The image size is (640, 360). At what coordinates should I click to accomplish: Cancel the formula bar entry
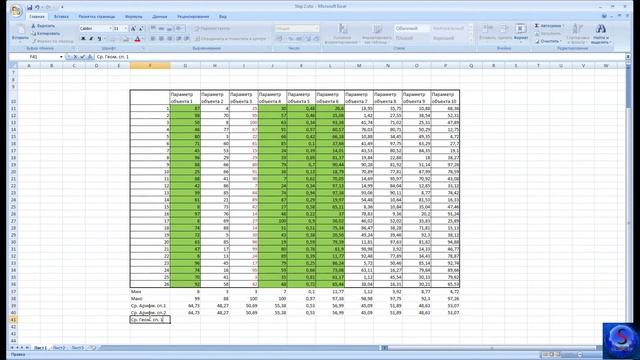[x=76, y=57]
